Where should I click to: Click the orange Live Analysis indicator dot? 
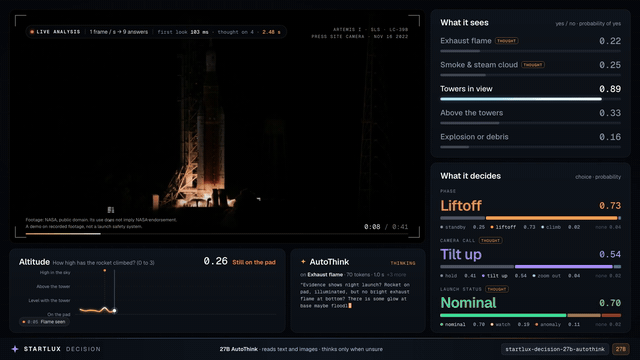coord(32,32)
